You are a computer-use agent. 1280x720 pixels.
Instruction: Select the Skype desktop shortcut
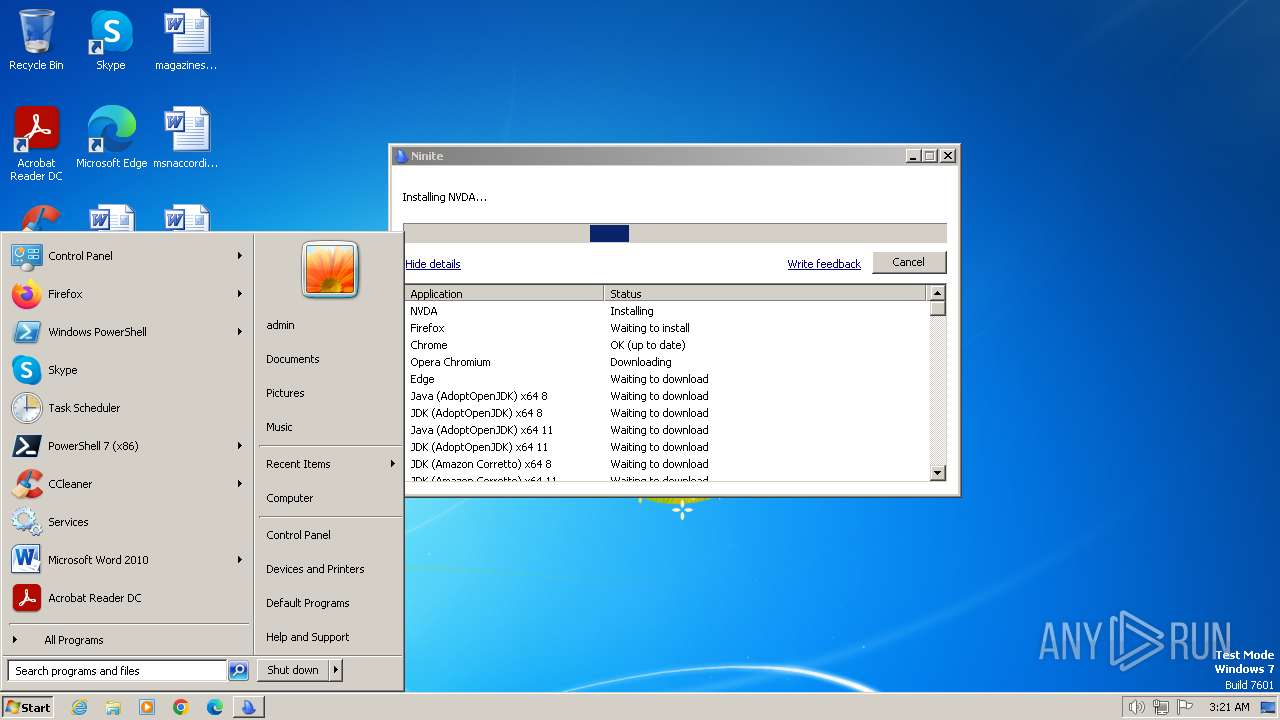click(x=110, y=40)
